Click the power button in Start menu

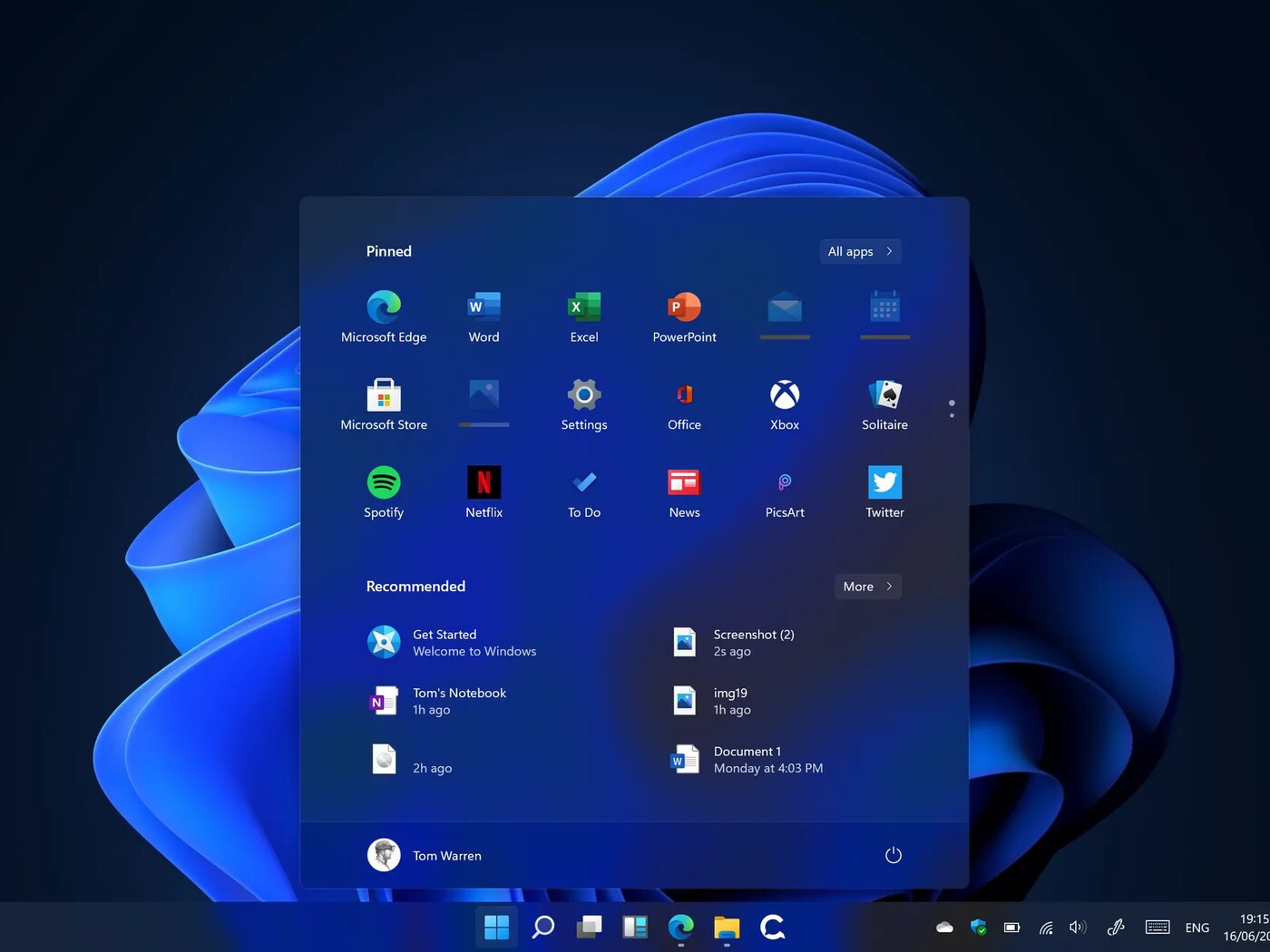(x=894, y=855)
